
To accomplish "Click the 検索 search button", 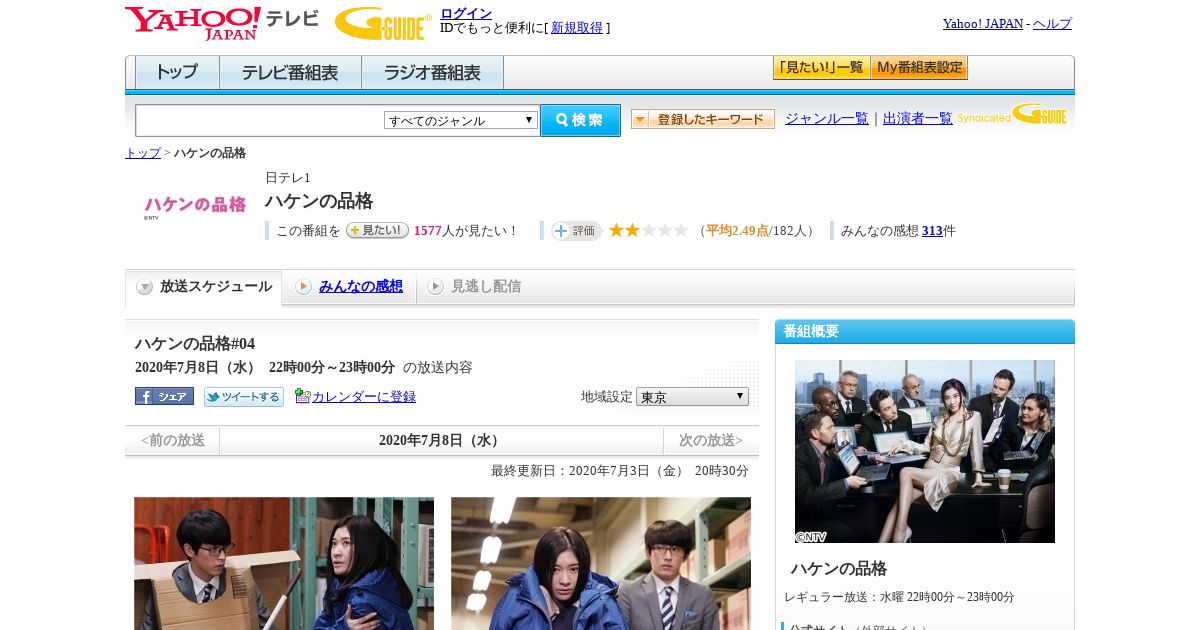I will pos(580,120).
